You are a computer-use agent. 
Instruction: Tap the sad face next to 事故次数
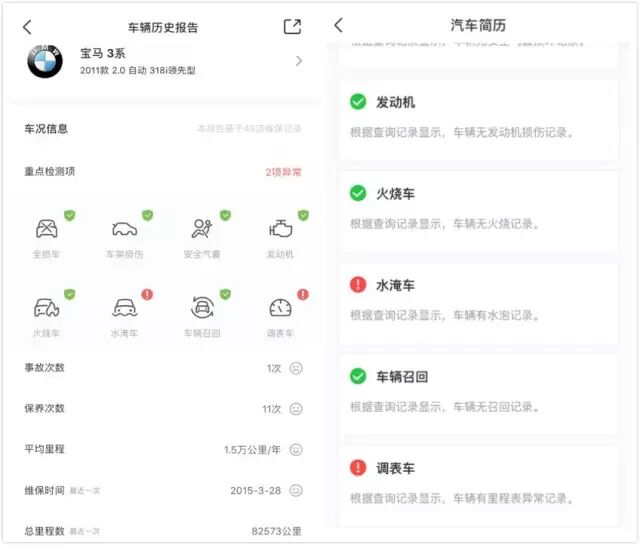pyautogui.click(x=296, y=368)
